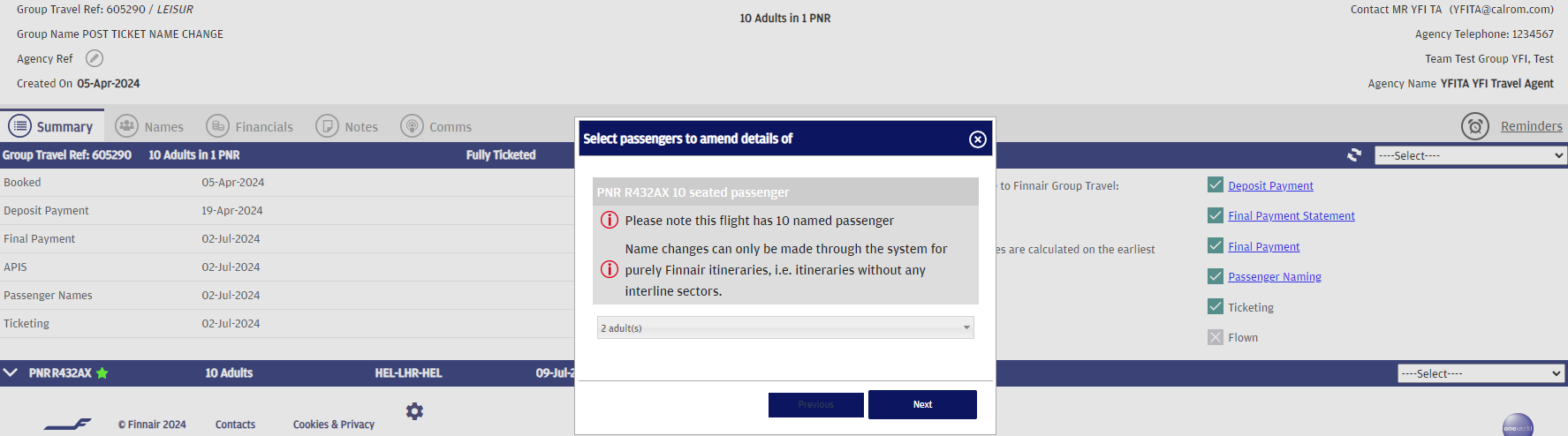1568x436 pixels.
Task: Open the settings gear icon in the footer
Action: (x=414, y=411)
